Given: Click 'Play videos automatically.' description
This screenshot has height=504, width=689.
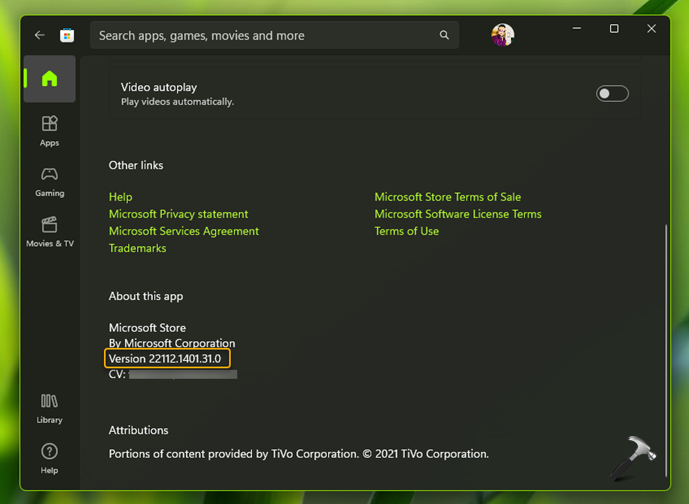Looking at the screenshot, I should 178,102.
